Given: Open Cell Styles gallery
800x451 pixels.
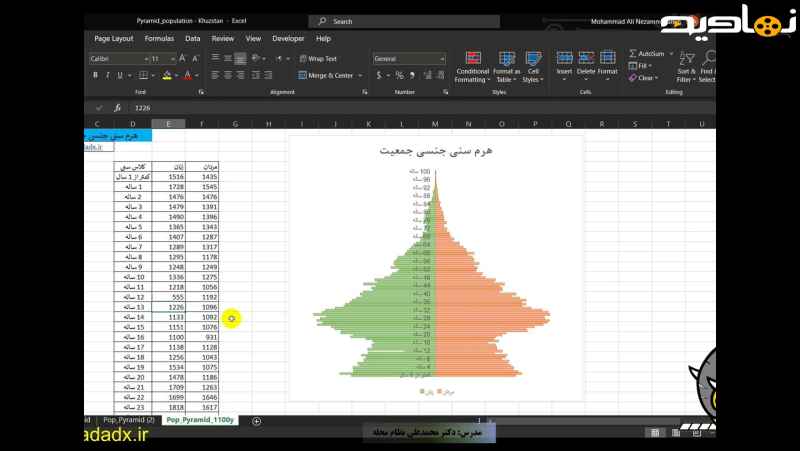Looking at the screenshot, I should tap(534, 62).
